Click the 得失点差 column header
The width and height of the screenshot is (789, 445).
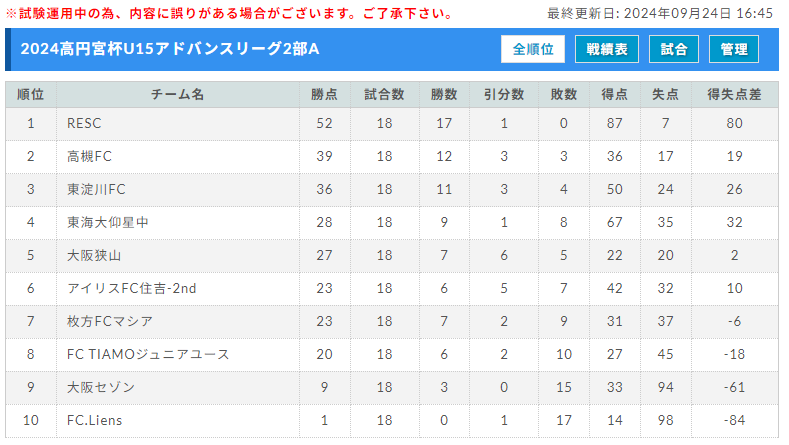click(735, 95)
